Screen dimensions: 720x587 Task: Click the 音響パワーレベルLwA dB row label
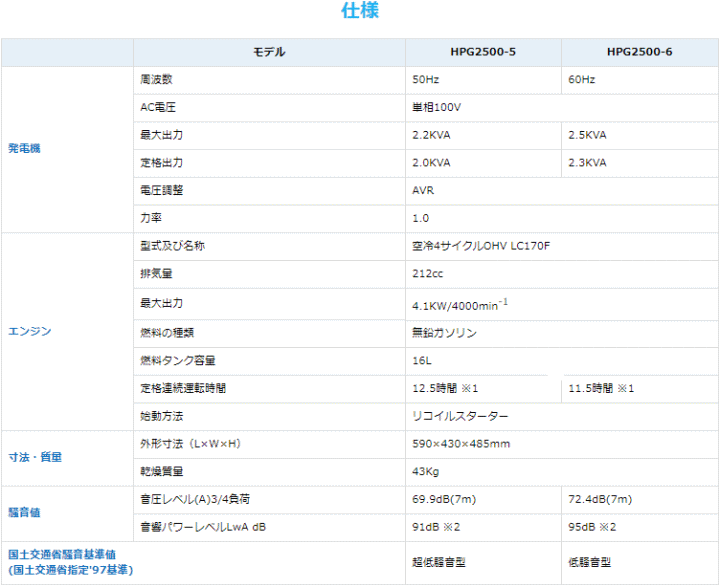point(203,527)
